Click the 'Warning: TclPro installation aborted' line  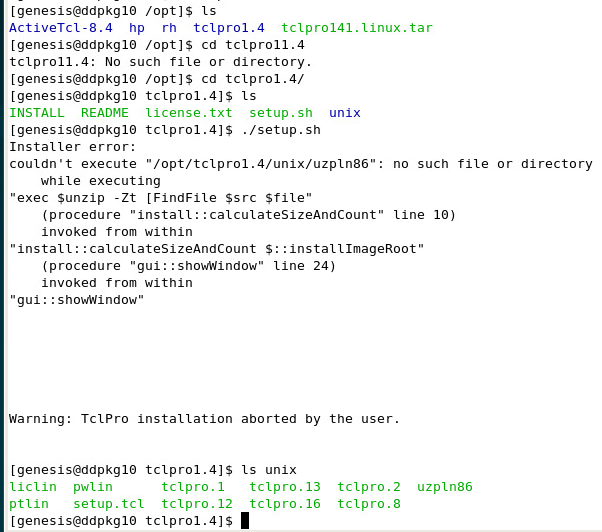(204, 419)
